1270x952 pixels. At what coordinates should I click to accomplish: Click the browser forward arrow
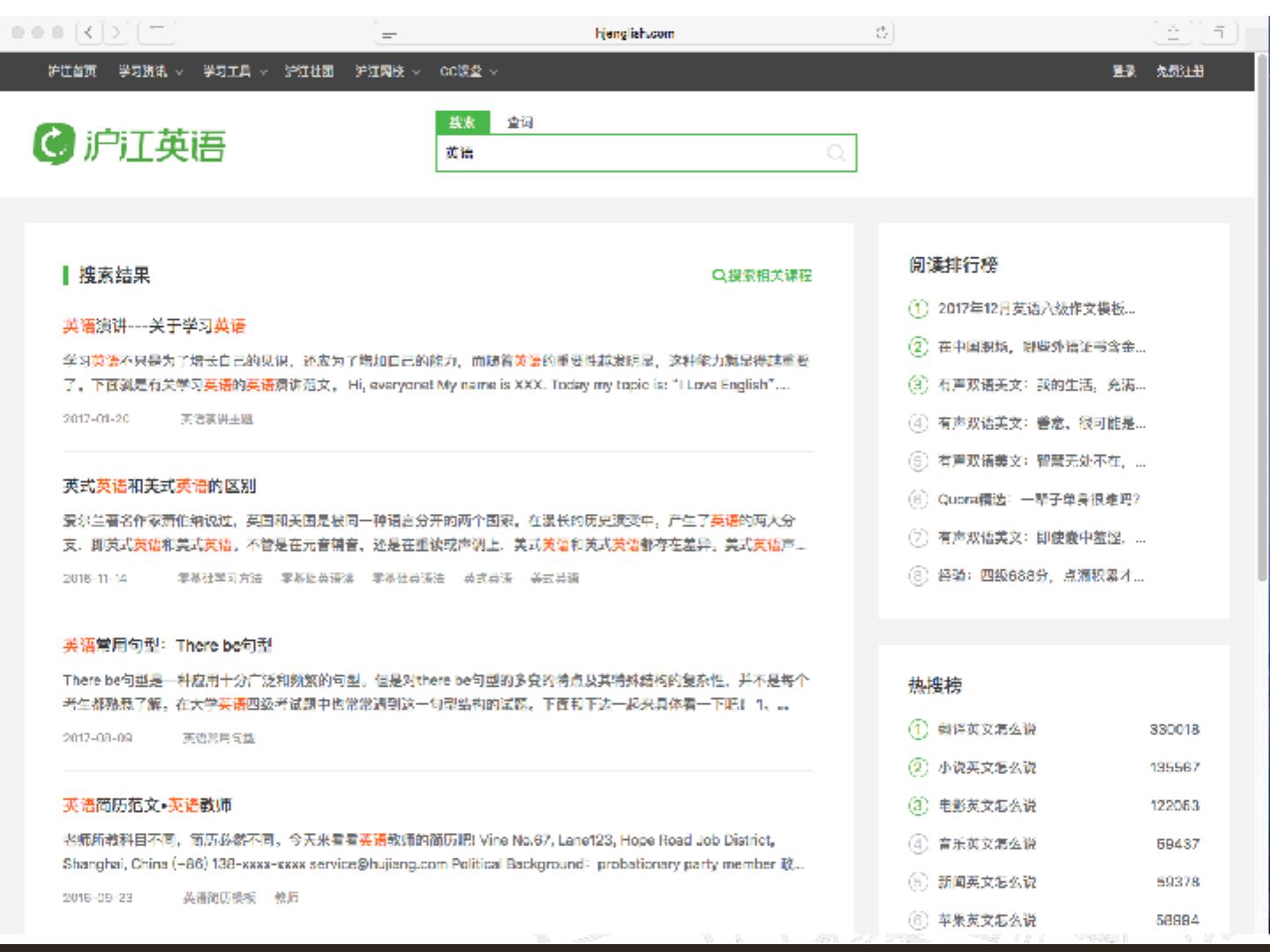click(116, 33)
